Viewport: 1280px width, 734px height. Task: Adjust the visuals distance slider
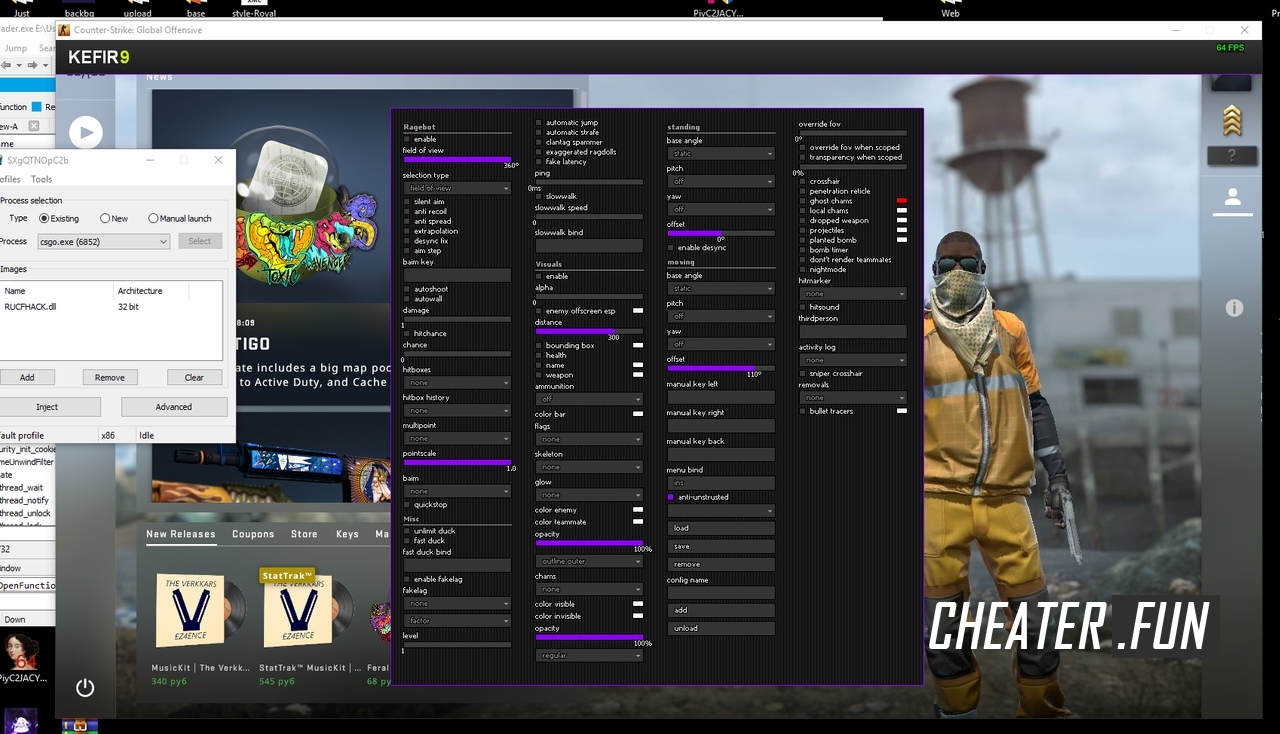589,331
